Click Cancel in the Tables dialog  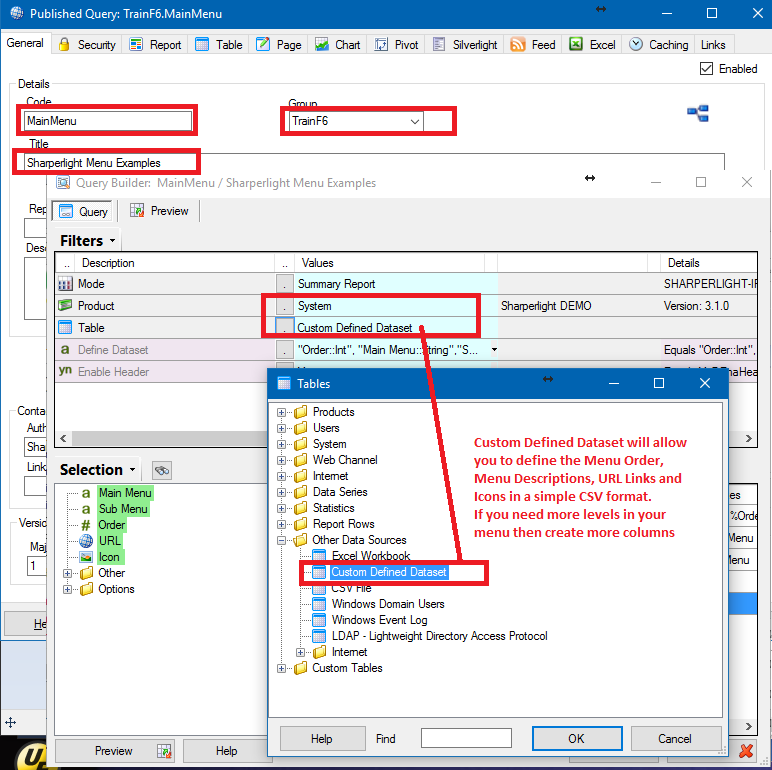tap(675, 738)
